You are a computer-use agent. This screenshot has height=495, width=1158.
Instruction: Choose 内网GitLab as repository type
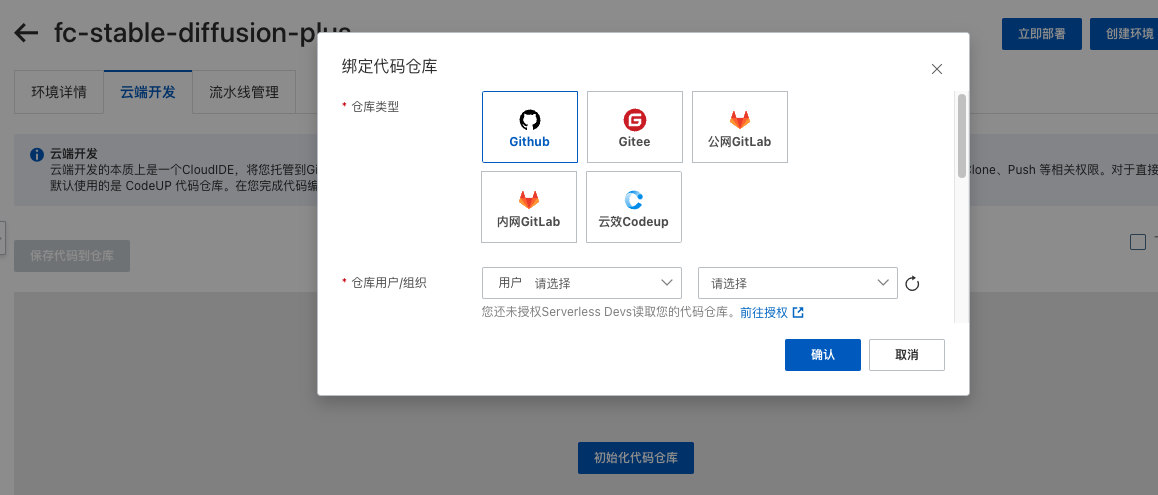[x=529, y=207]
